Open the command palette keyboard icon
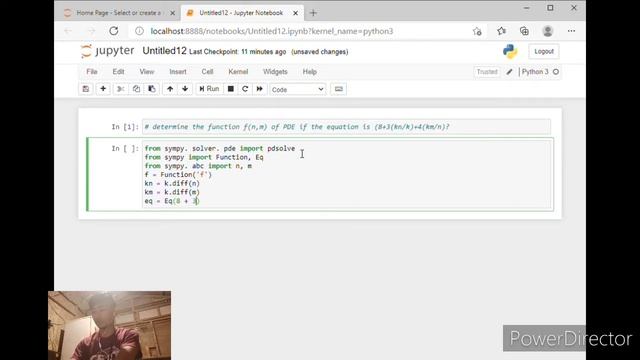 click(338, 89)
